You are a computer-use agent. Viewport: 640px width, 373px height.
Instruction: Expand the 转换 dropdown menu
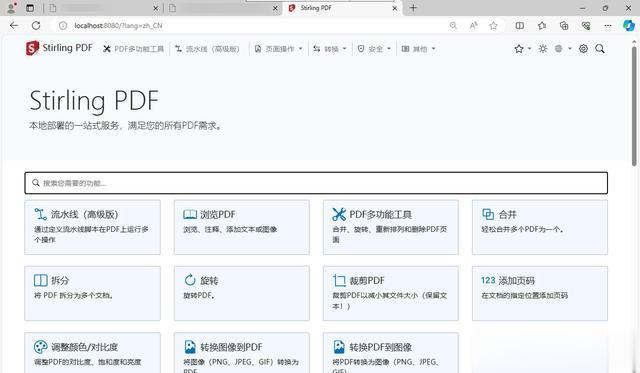330,49
